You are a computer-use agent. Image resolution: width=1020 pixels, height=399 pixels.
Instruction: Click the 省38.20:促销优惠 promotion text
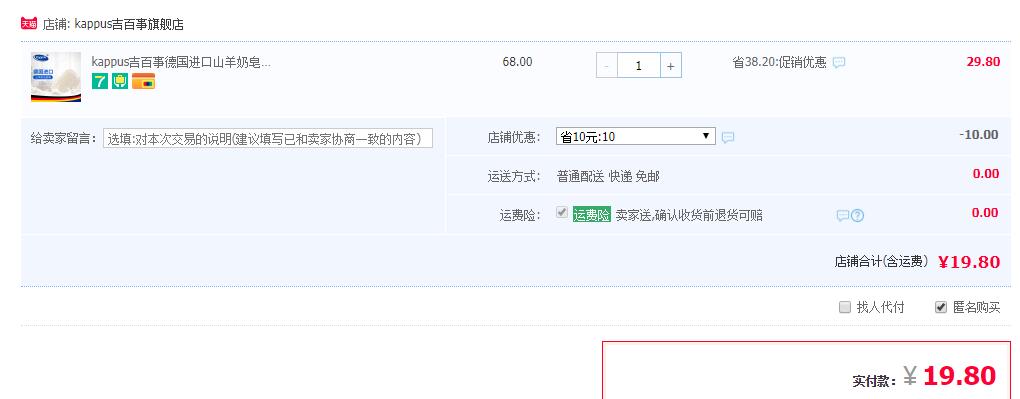click(x=779, y=62)
